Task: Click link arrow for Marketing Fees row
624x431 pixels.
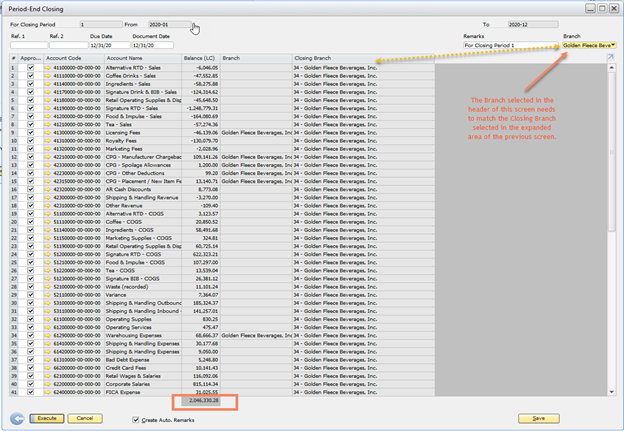Action: coord(49,148)
